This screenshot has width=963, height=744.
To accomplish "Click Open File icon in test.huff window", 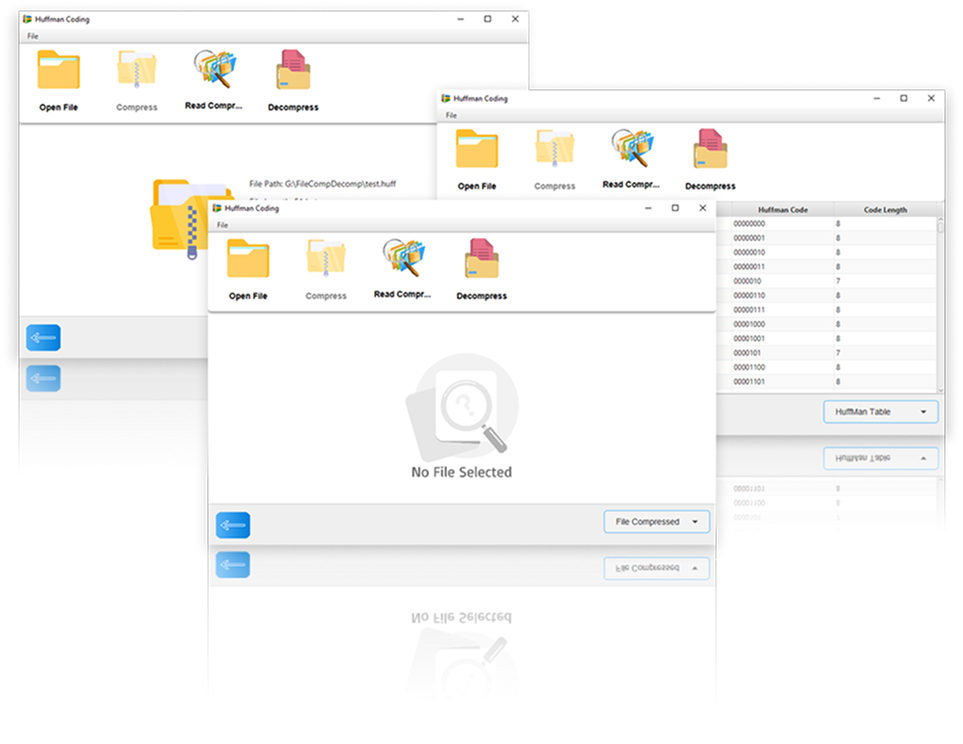I will (x=58, y=71).
